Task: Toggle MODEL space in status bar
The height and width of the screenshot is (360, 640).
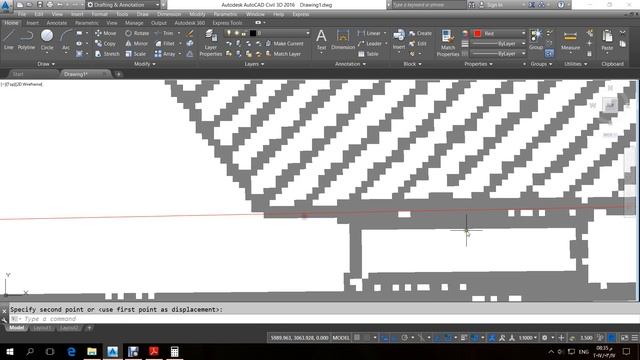Action: pos(341,338)
